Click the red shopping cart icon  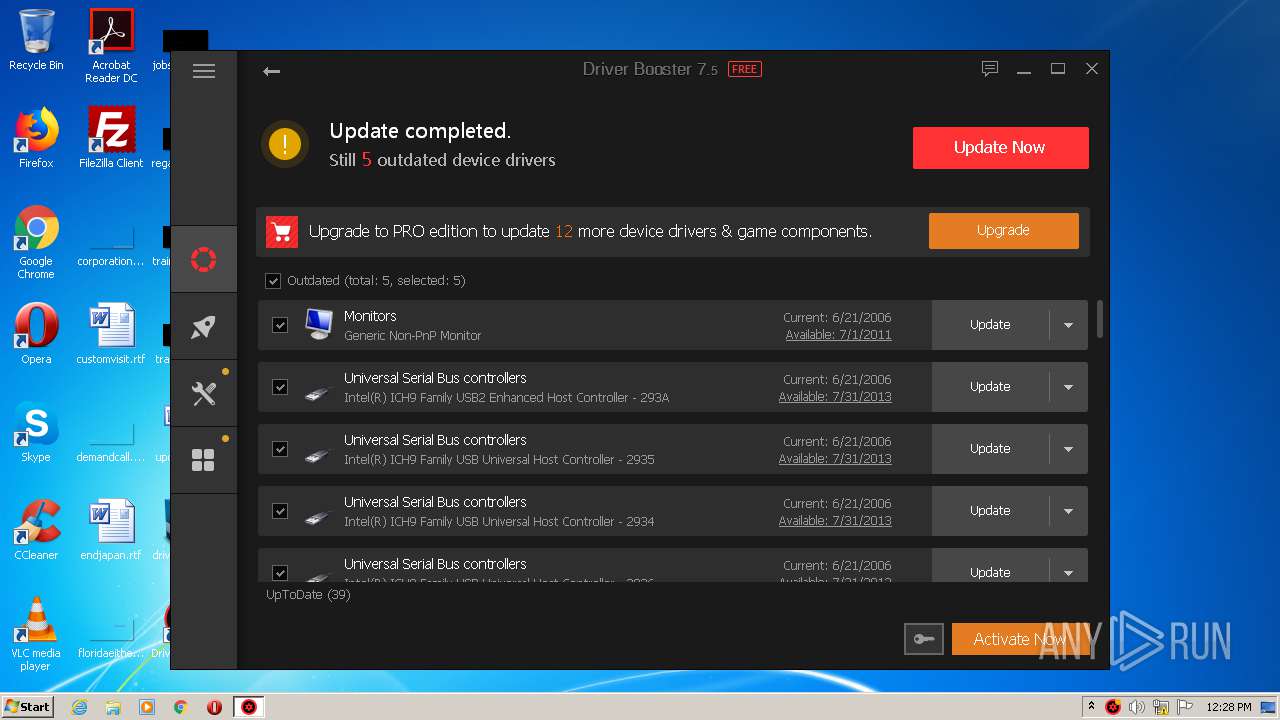pyautogui.click(x=282, y=232)
